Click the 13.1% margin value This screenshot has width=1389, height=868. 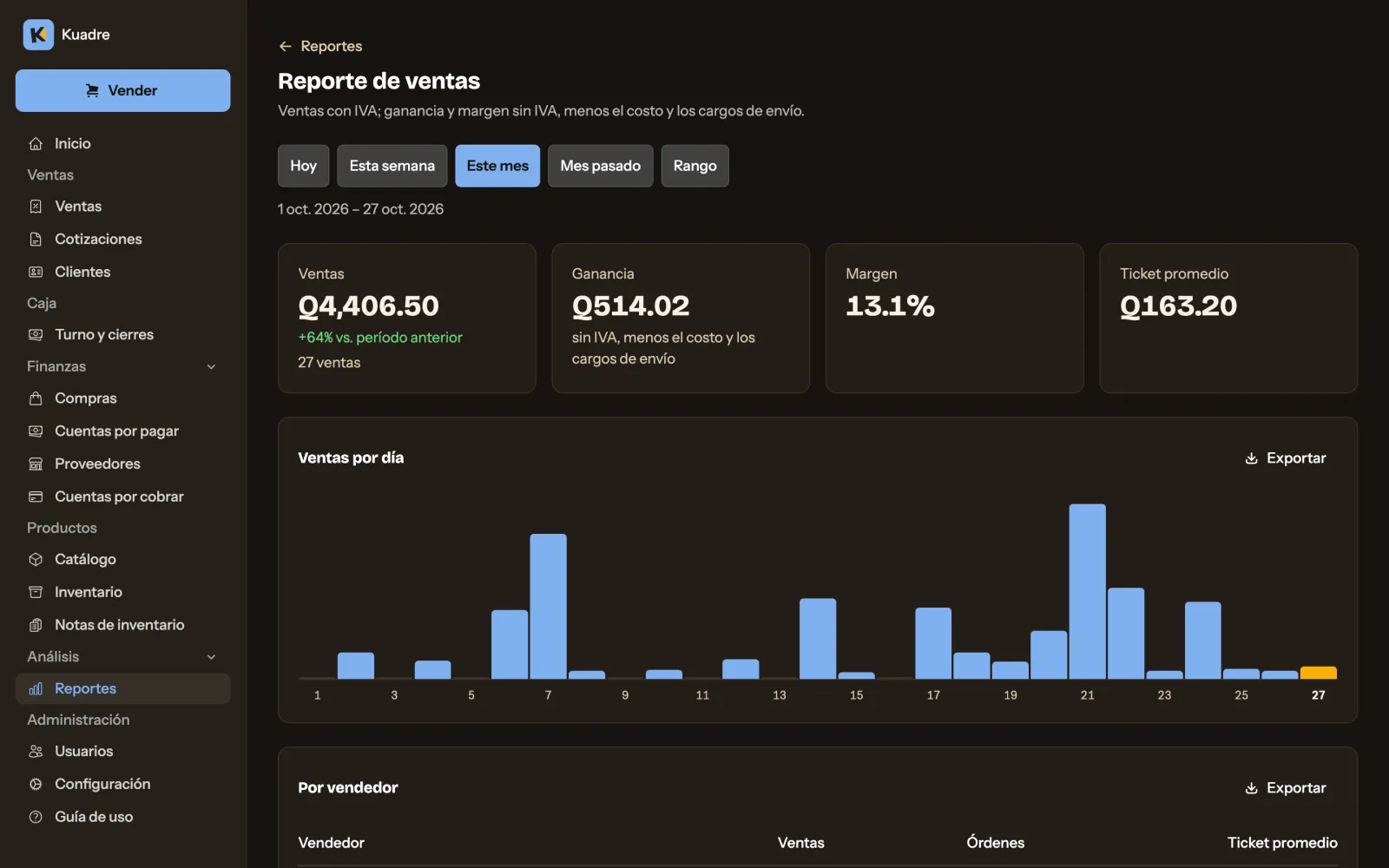point(890,306)
